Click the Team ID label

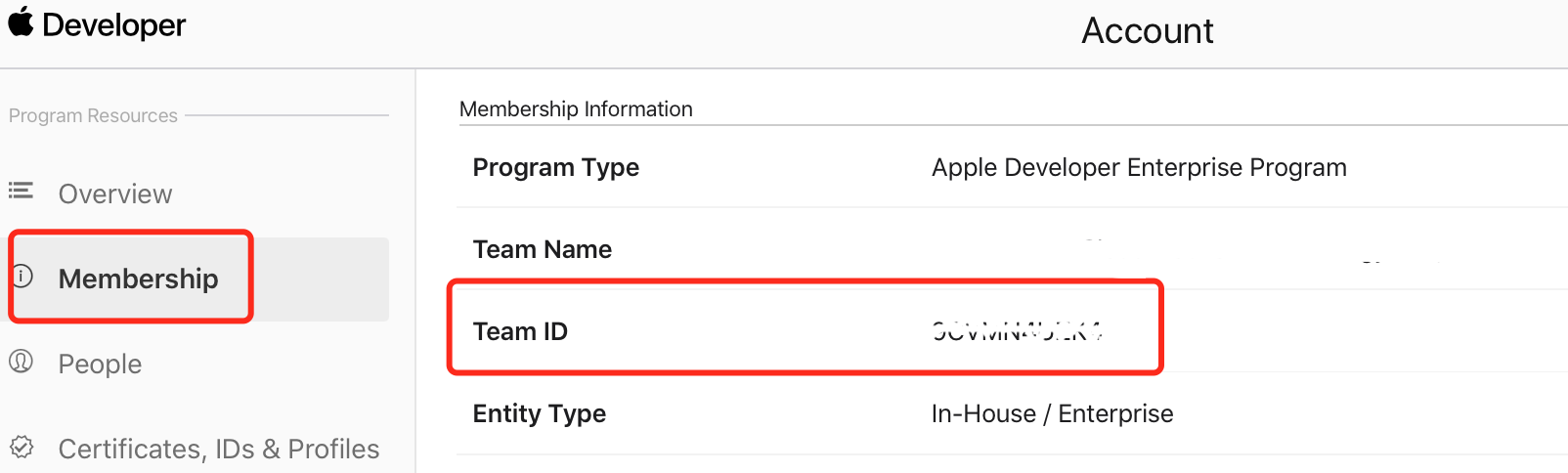[520, 331]
